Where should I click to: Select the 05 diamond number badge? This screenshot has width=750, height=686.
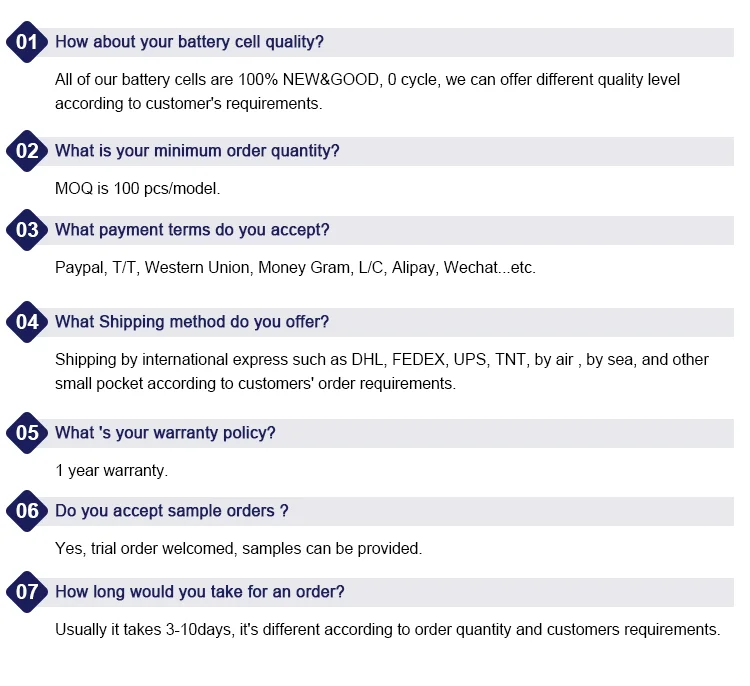27,433
